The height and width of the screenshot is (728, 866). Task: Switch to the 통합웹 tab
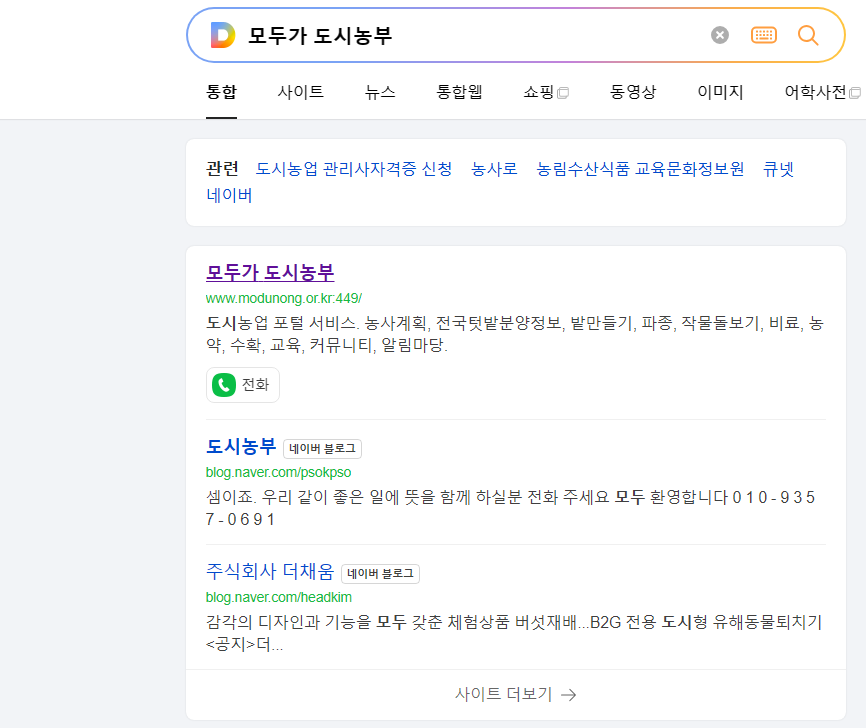pyautogui.click(x=460, y=92)
